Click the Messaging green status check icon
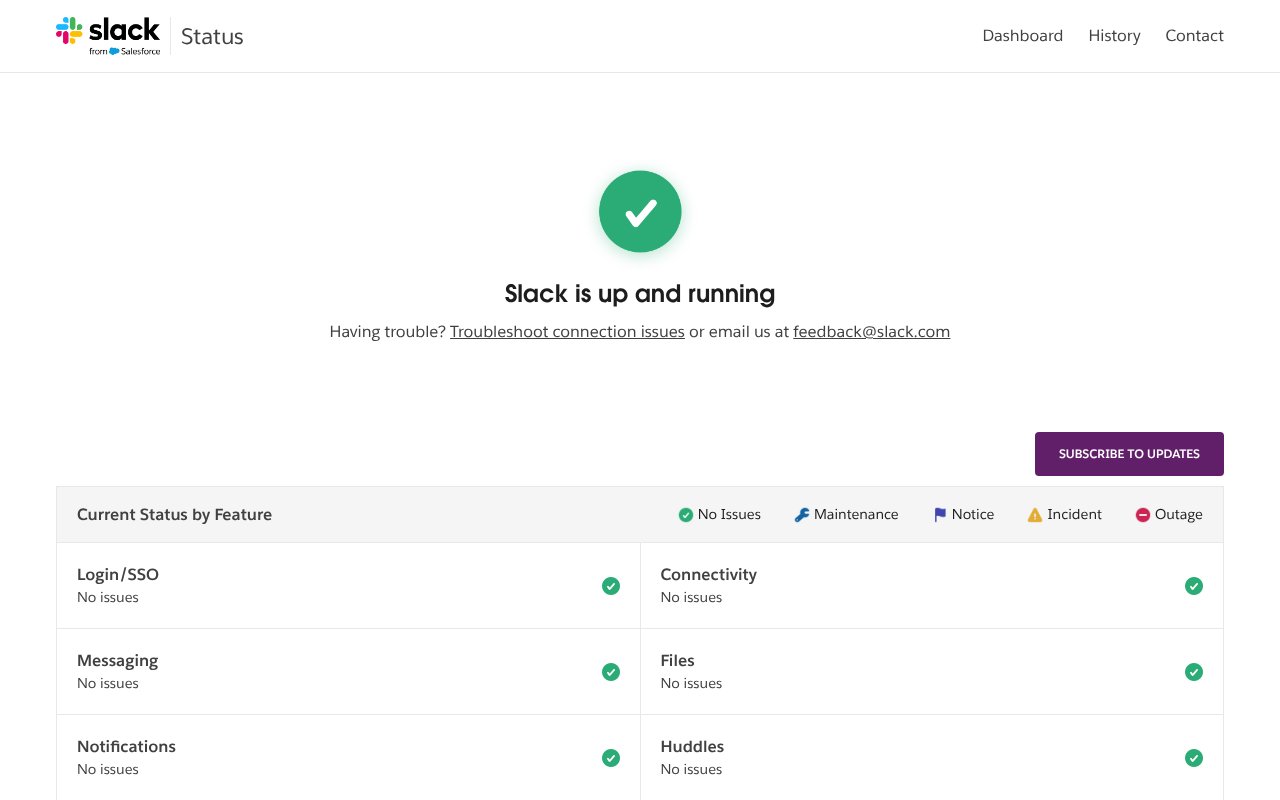This screenshot has width=1280, height=800. point(611,672)
